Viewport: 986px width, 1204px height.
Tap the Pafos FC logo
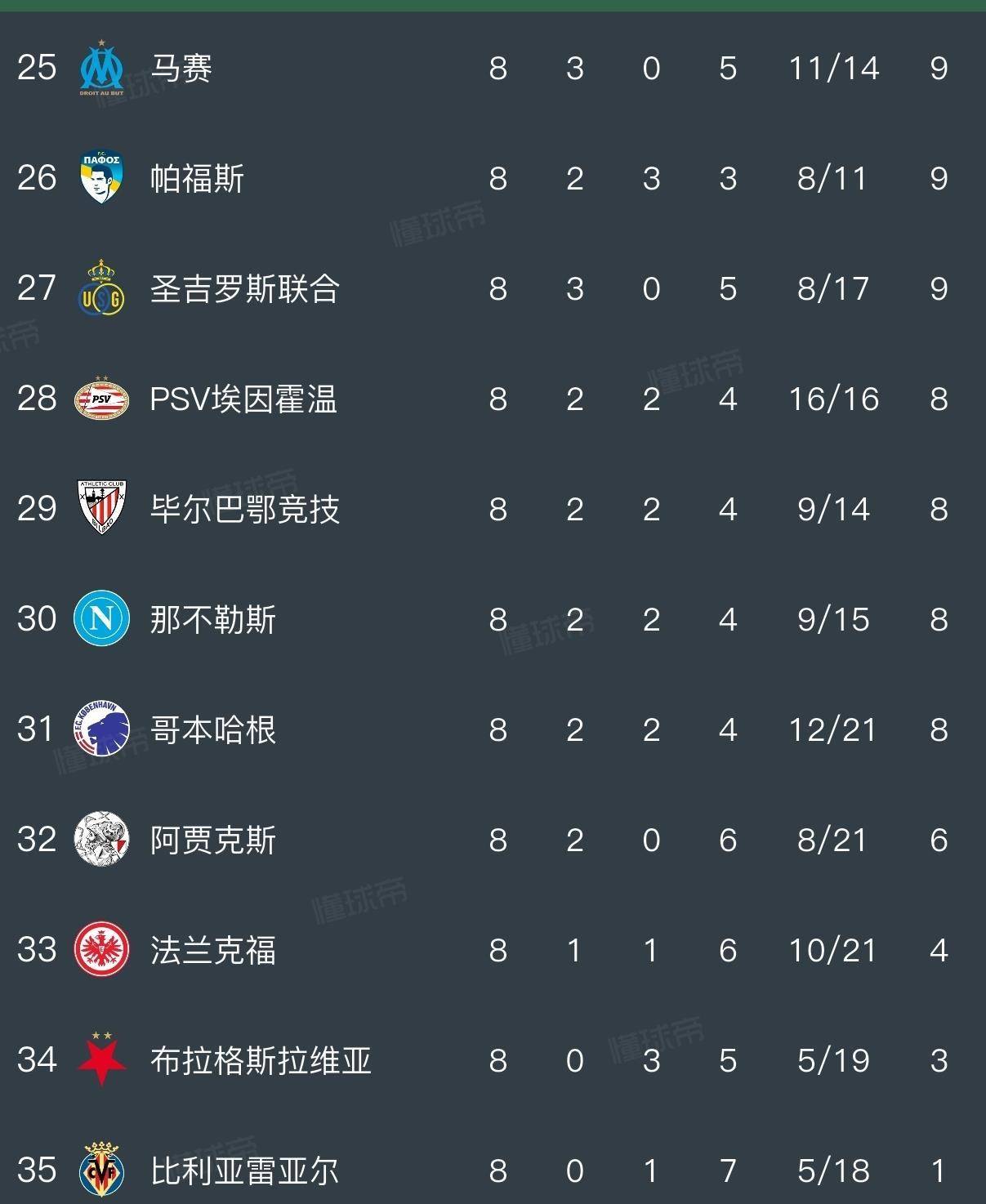coord(101,178)
